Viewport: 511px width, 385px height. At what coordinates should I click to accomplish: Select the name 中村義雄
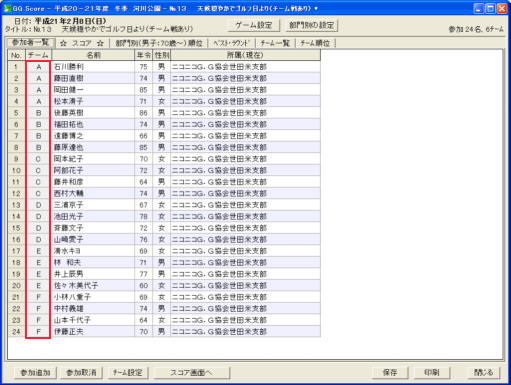(69, 309)
